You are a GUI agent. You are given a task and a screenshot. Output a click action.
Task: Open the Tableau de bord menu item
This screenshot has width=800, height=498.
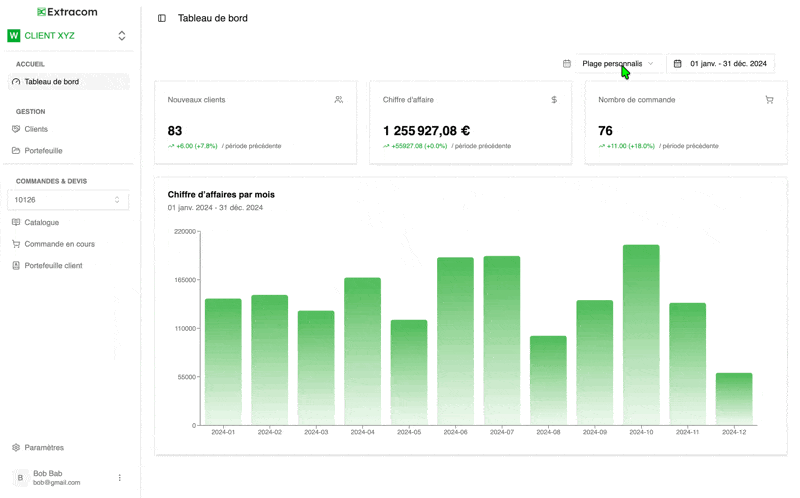click(x=52, y=82)
